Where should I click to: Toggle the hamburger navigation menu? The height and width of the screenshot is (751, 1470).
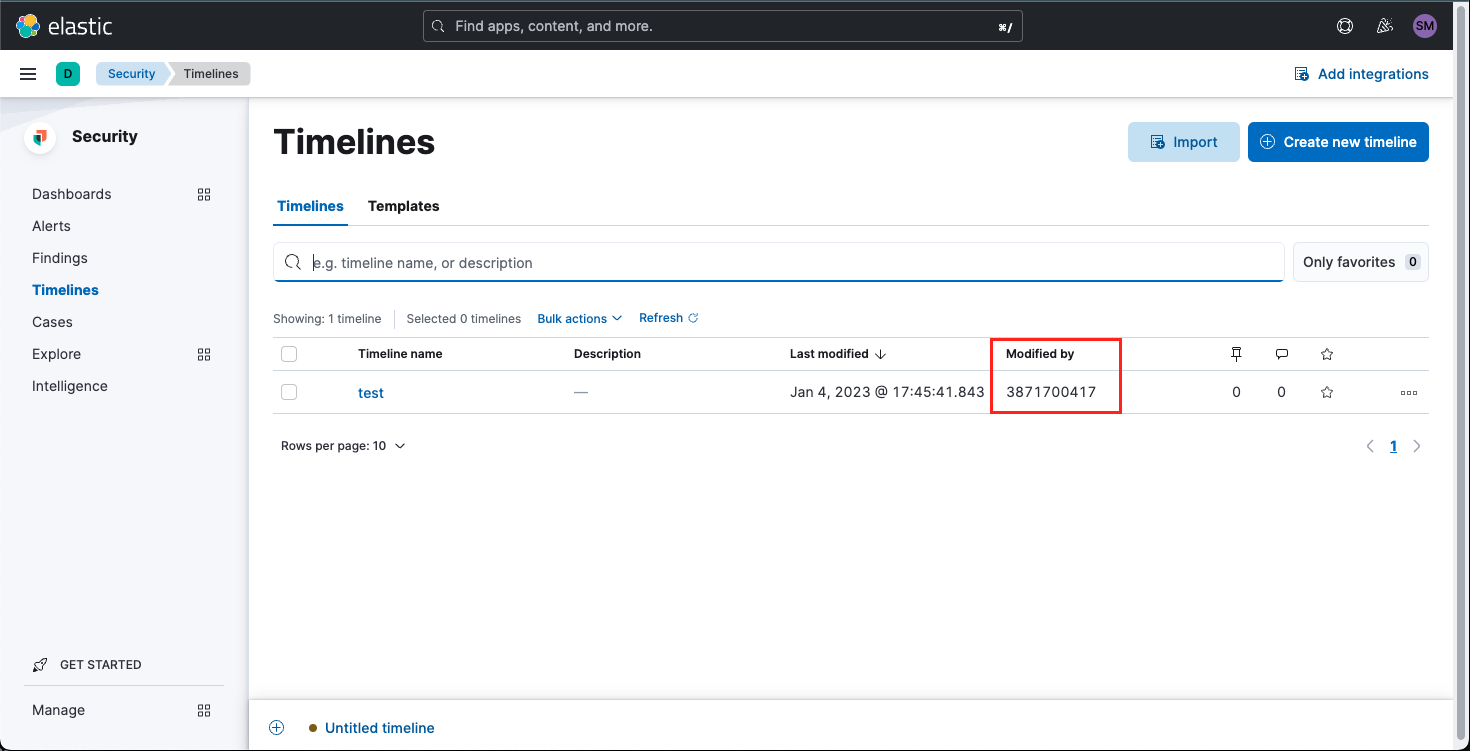click(x=28, y=74)
